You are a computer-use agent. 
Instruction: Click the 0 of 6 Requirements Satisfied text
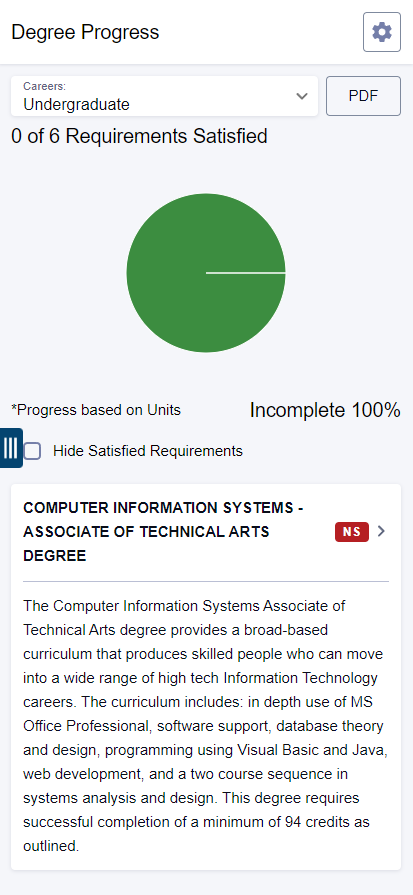tap(139, 136)
